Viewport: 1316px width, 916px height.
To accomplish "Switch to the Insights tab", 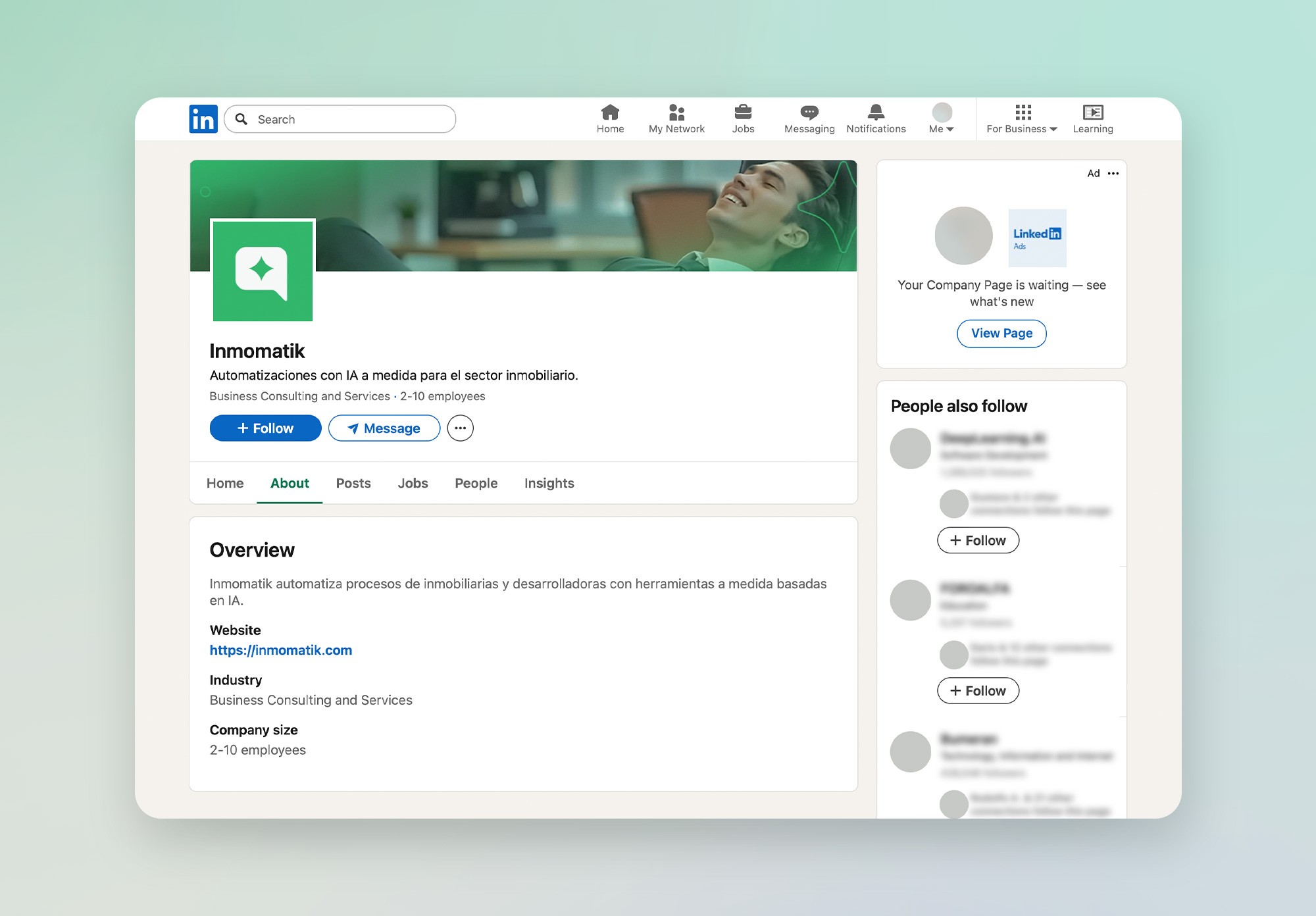I will pos(549,483).
